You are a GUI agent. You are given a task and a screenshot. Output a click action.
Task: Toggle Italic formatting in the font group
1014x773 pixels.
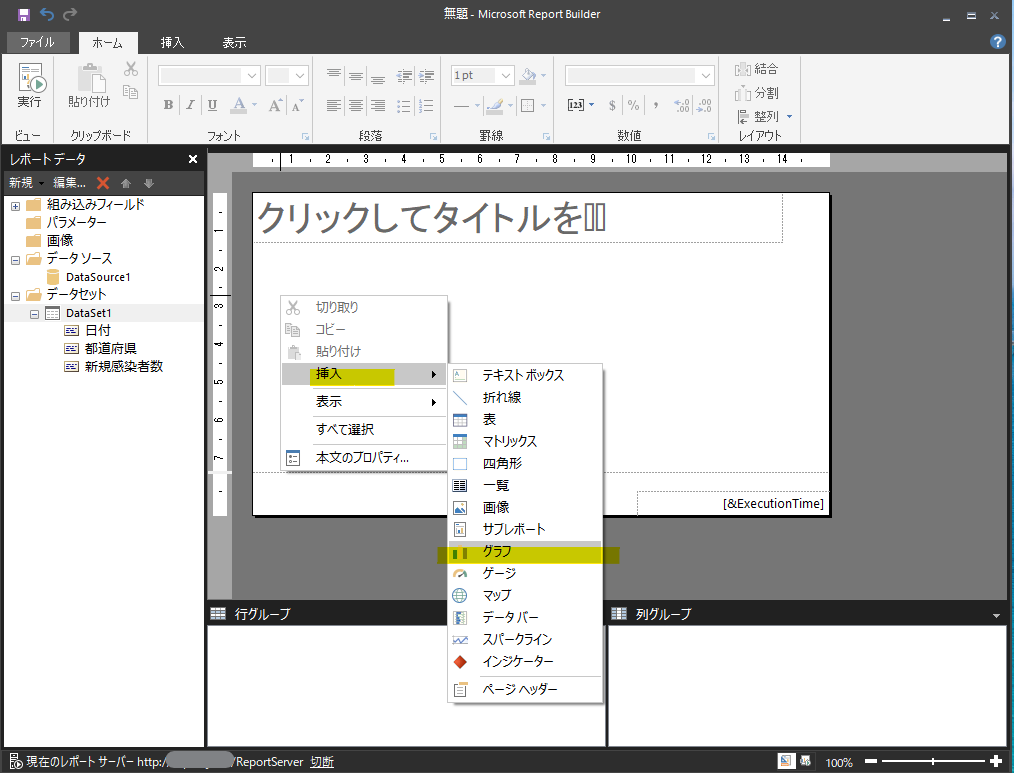coord(190,105)
